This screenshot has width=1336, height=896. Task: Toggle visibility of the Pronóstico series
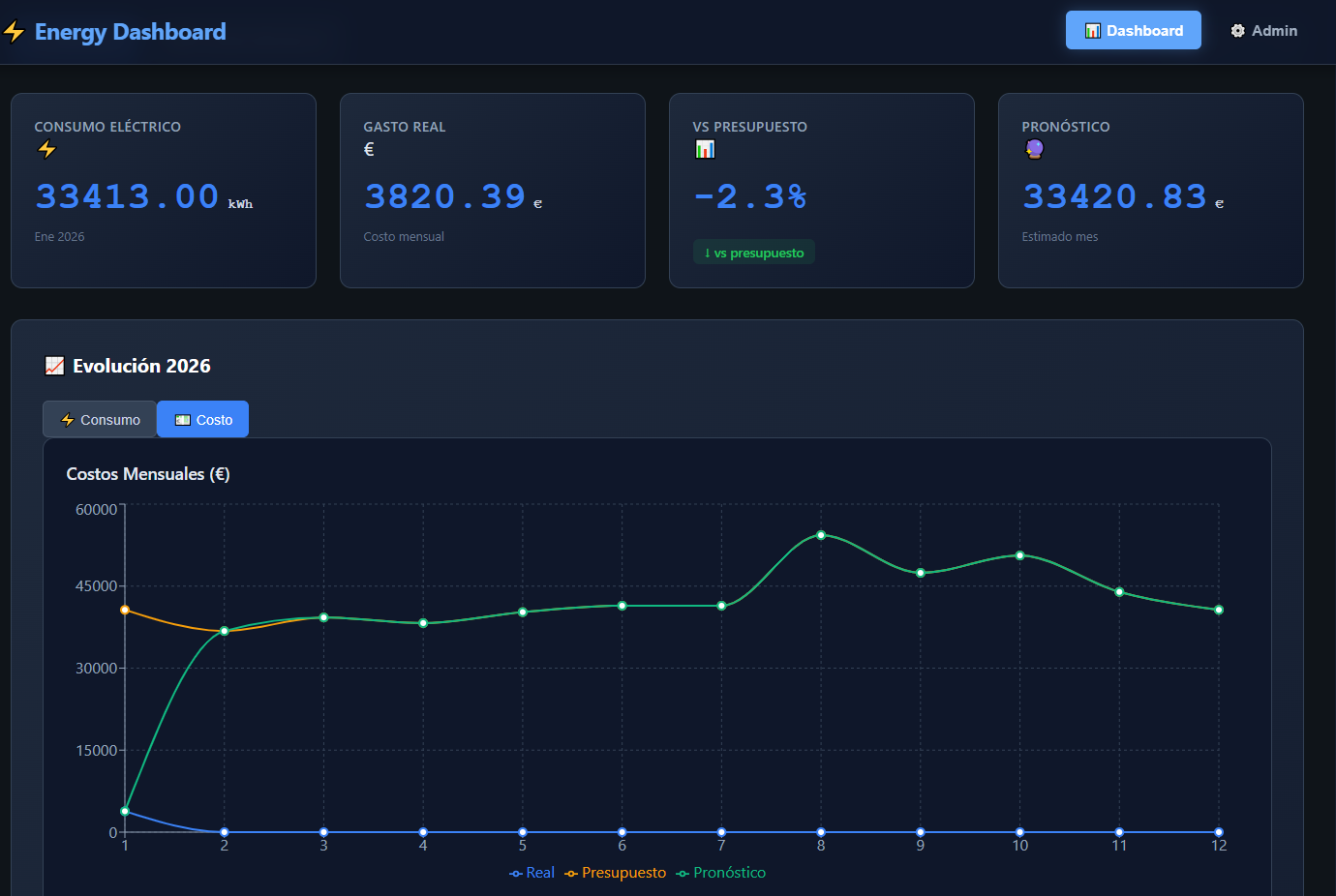(720, 872)
